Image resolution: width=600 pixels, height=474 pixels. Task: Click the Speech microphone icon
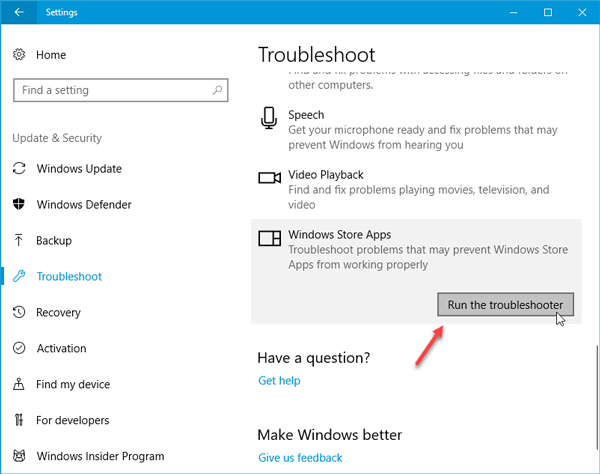tap(269, 118)
